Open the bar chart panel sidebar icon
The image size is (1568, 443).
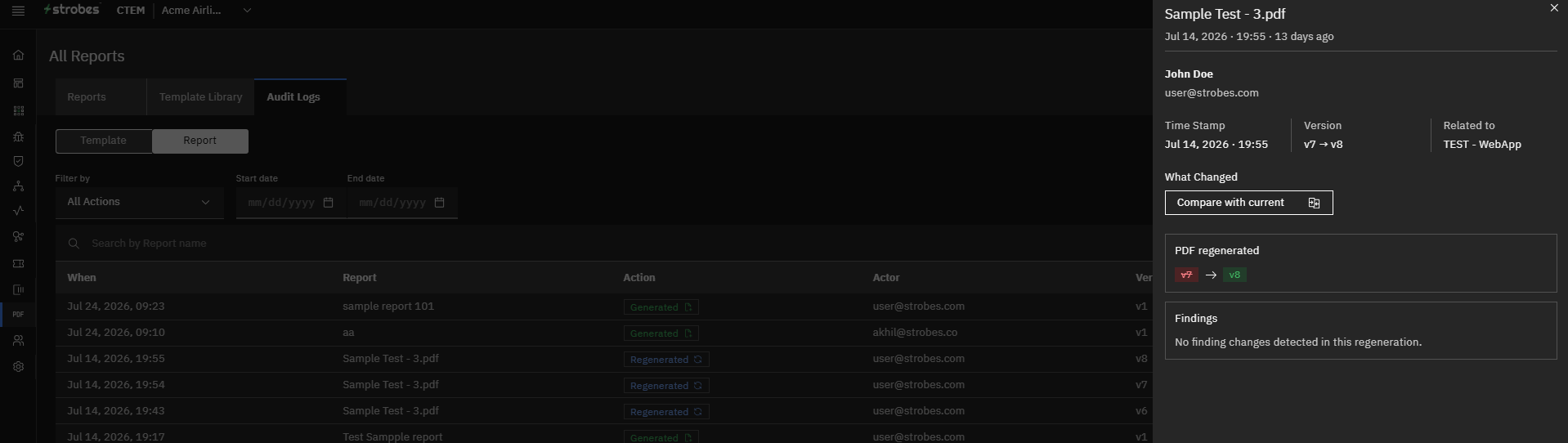coord(18,289)
